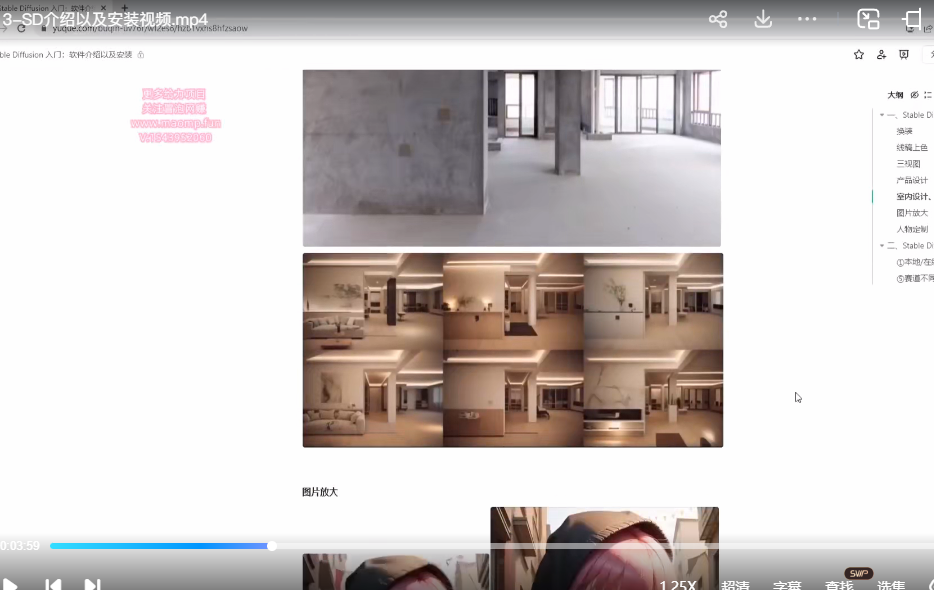Reload the page in the browser
Viewport: 934px width, 590px height.
click(21, 28)
